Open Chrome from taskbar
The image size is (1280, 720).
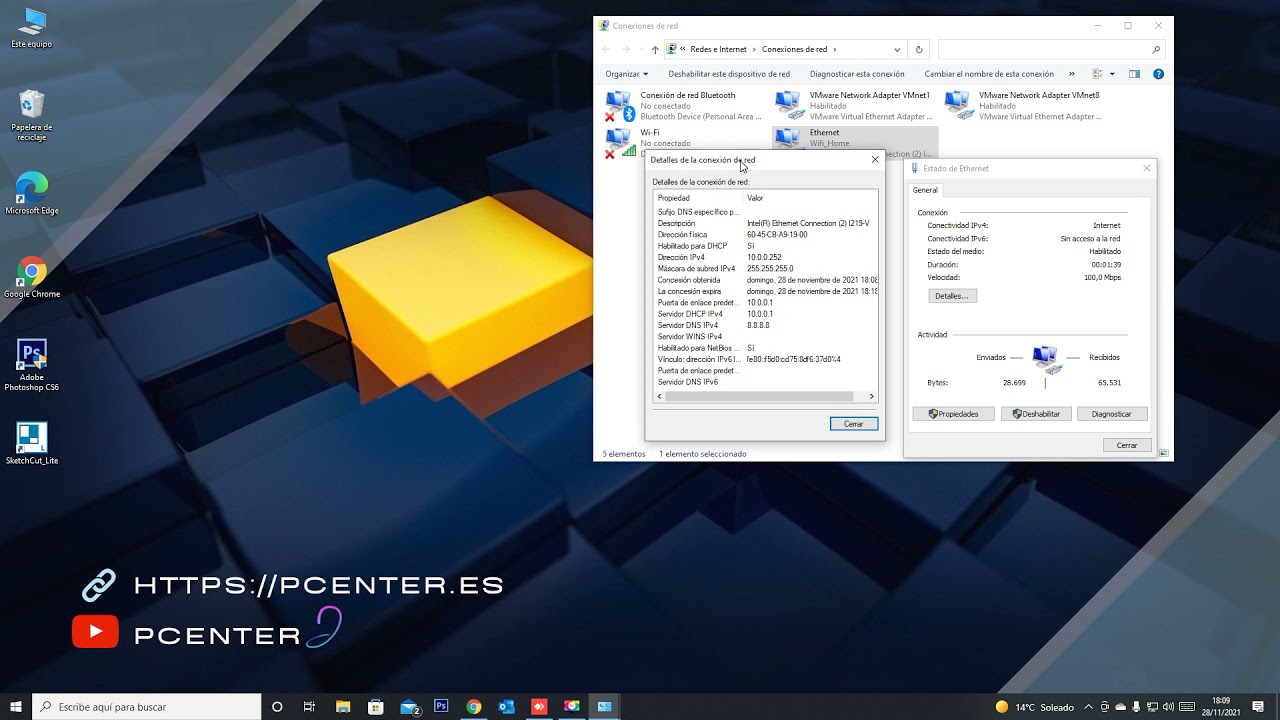point(474,706)
